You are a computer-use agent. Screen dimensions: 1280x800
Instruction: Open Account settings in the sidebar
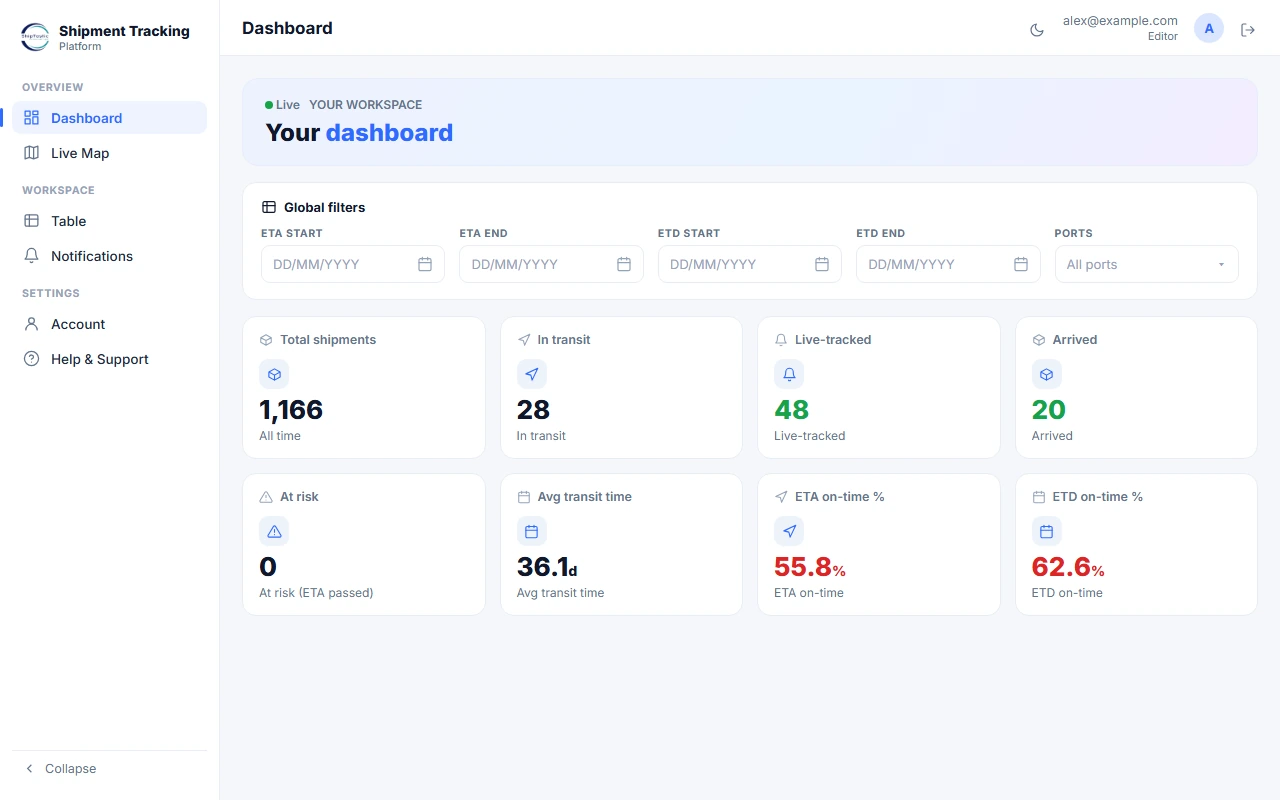point(109,324)
